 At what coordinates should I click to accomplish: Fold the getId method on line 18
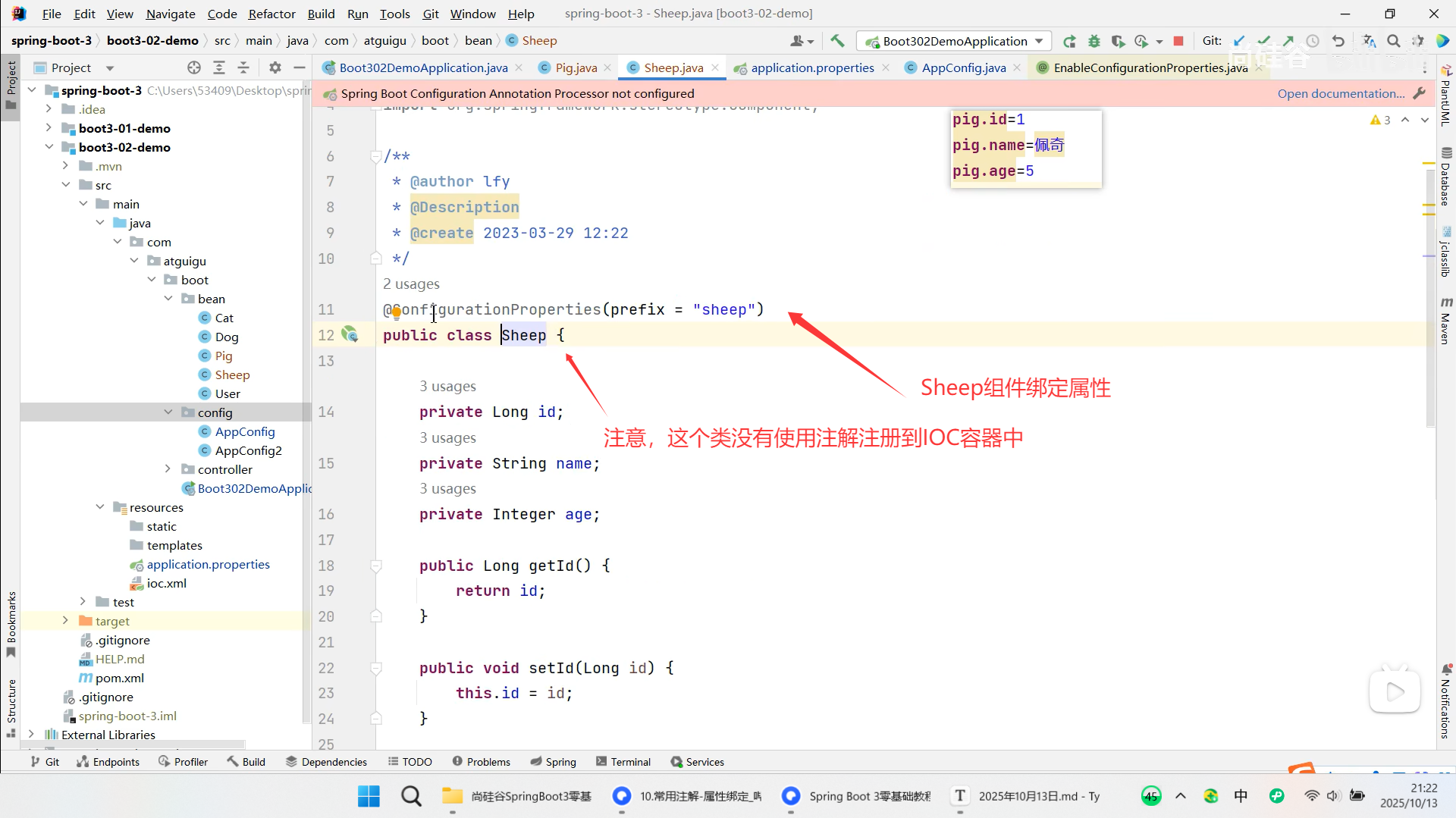click(x=375, y=566)
